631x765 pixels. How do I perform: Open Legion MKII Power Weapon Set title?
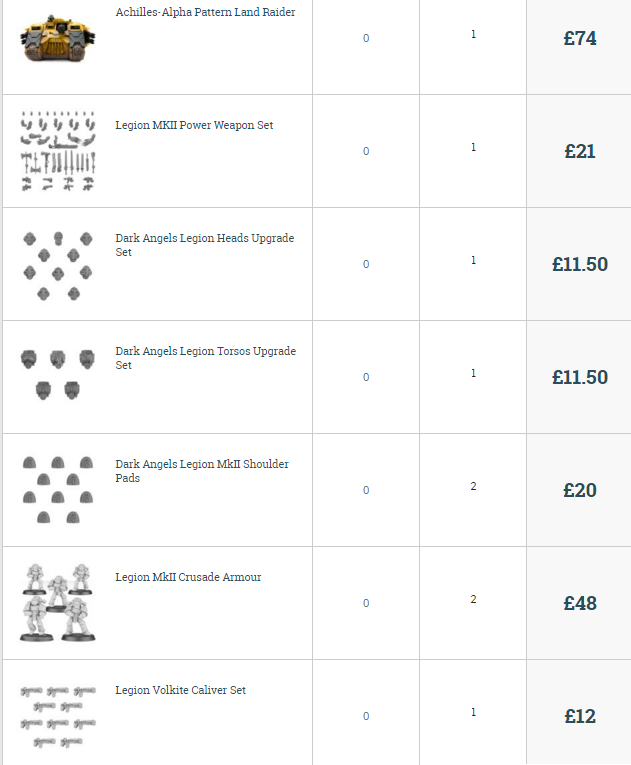tap(194, 126)
